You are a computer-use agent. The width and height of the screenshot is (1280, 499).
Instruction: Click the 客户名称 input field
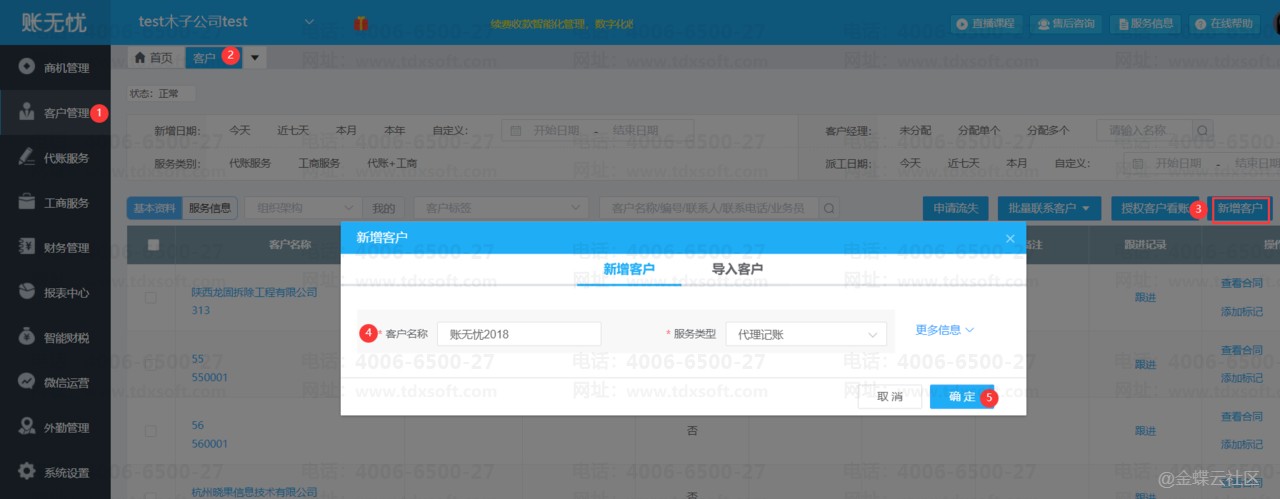coord(518,334)
